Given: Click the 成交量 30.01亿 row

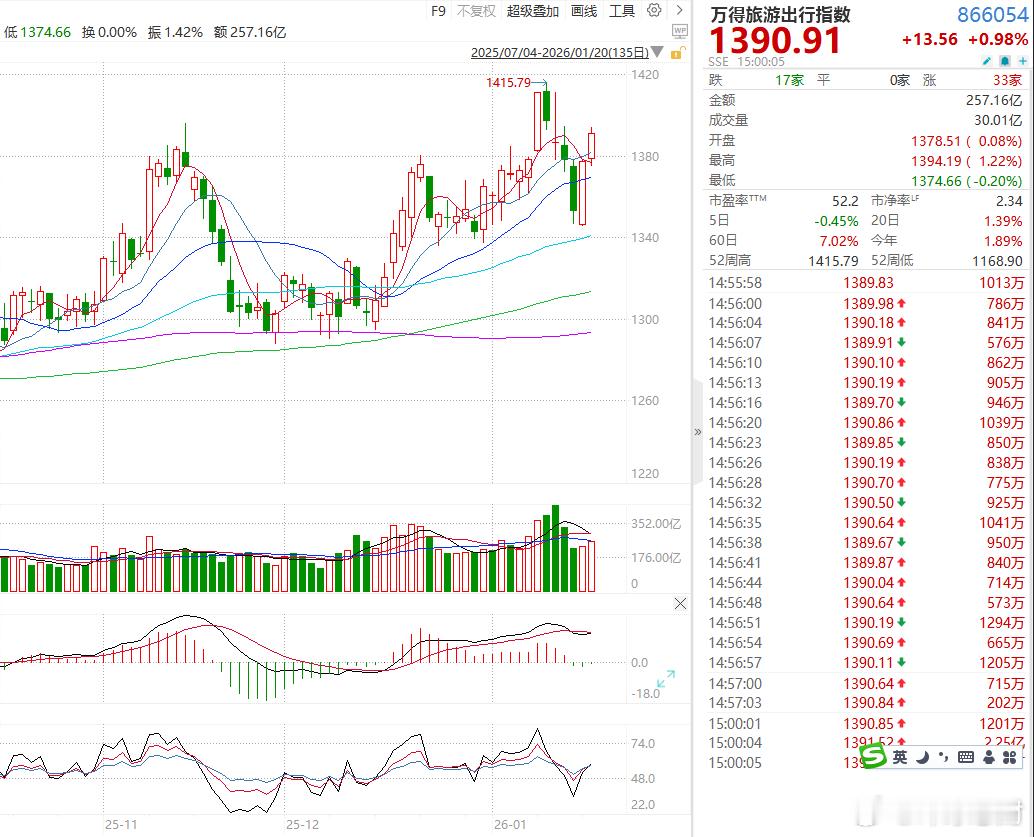Looking at the screenshot, I should [865, 120].
